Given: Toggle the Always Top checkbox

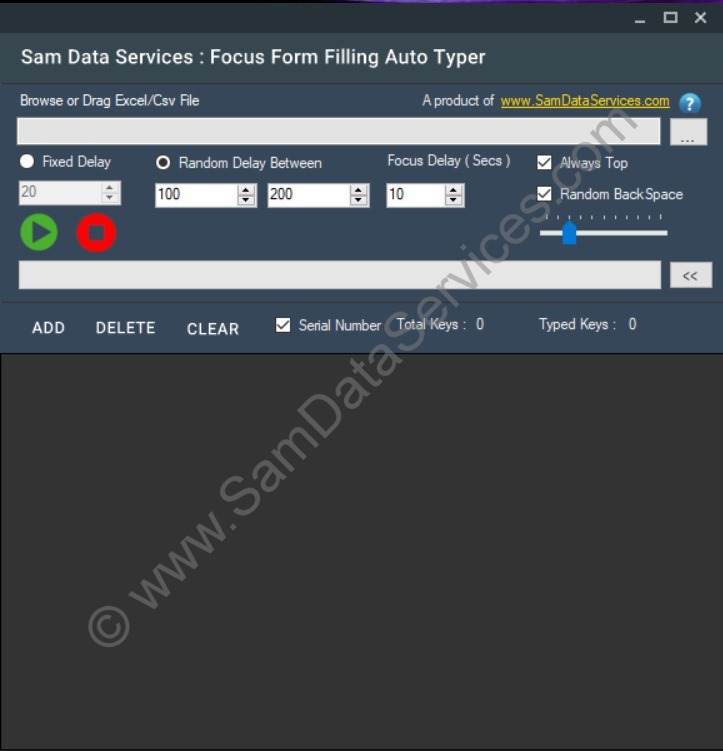Looking at the screenshot, I should tap(544, 163).
